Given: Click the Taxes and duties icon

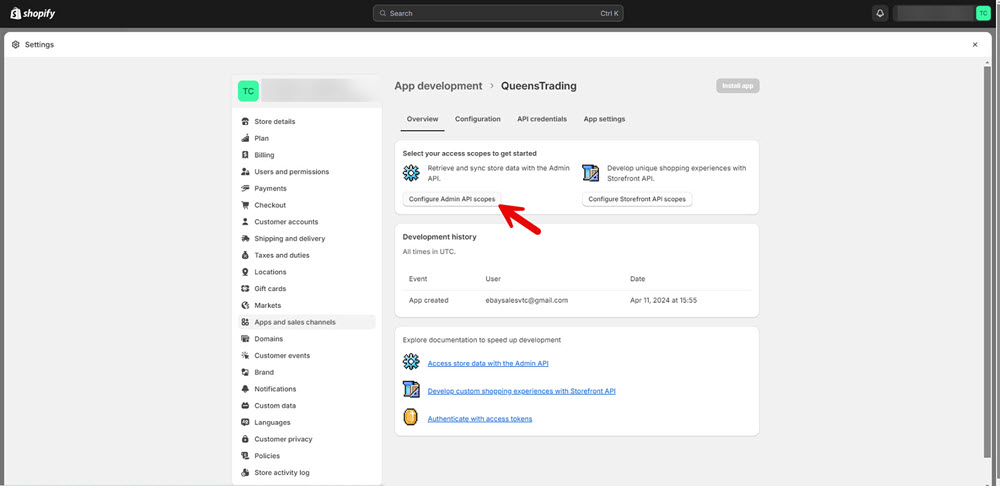Looking at the screenshot, I should 245,255.
